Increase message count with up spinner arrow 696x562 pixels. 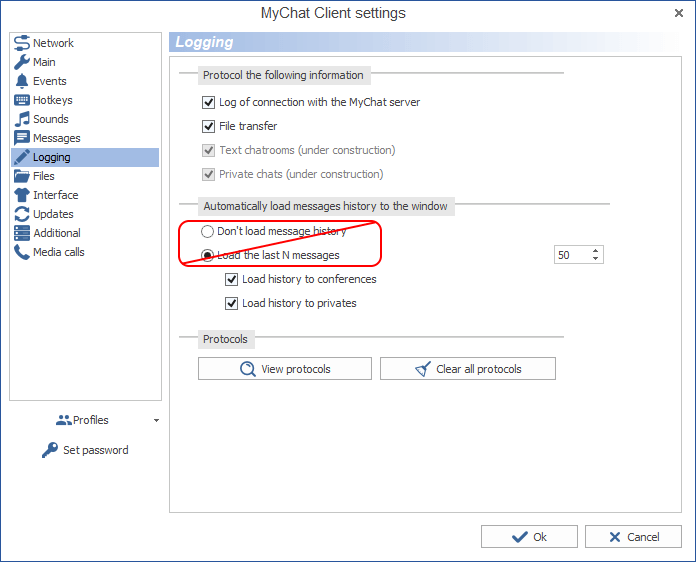point(595,251)
